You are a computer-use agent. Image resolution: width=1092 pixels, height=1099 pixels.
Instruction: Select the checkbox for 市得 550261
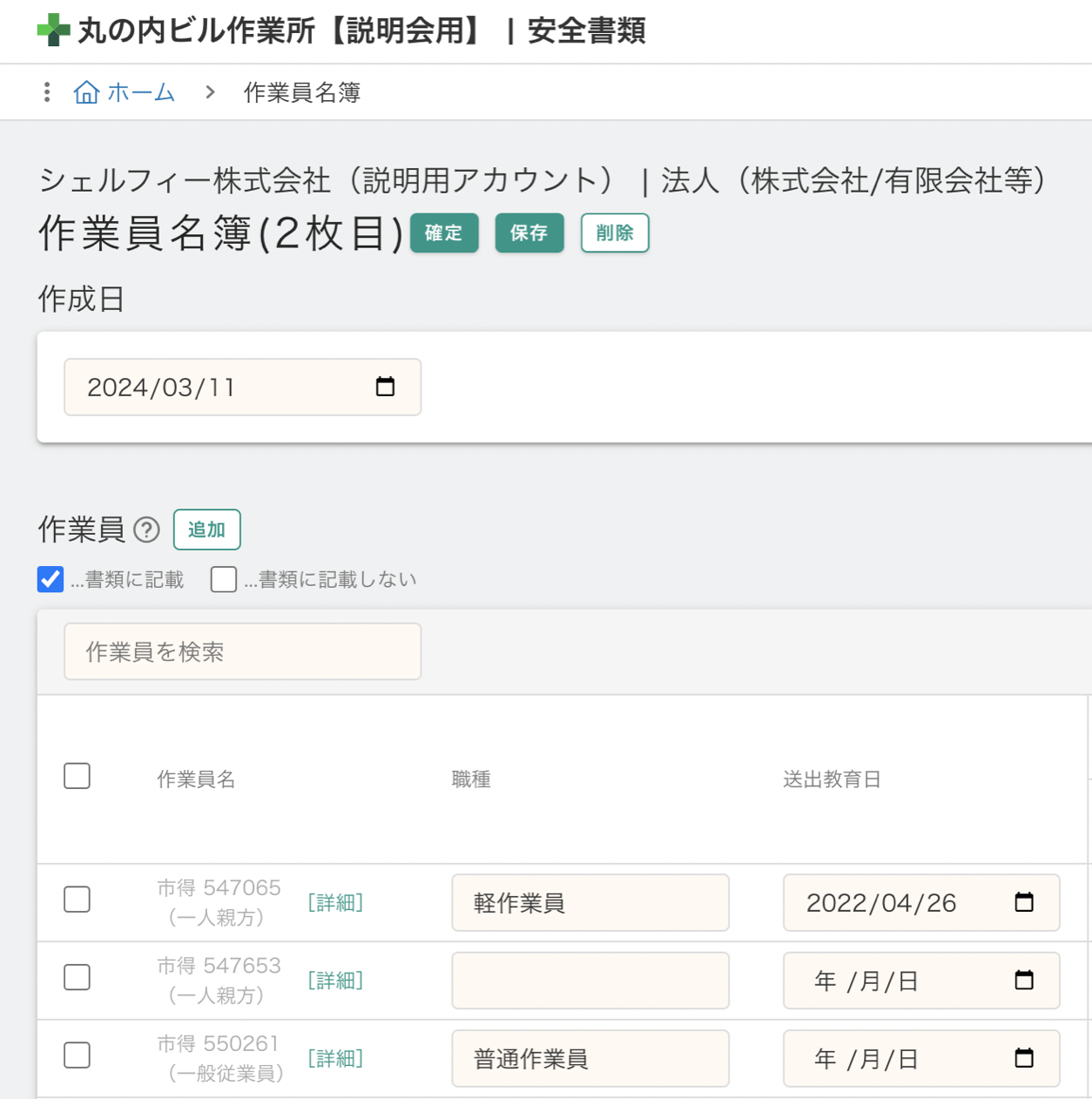click(78, 1055)
